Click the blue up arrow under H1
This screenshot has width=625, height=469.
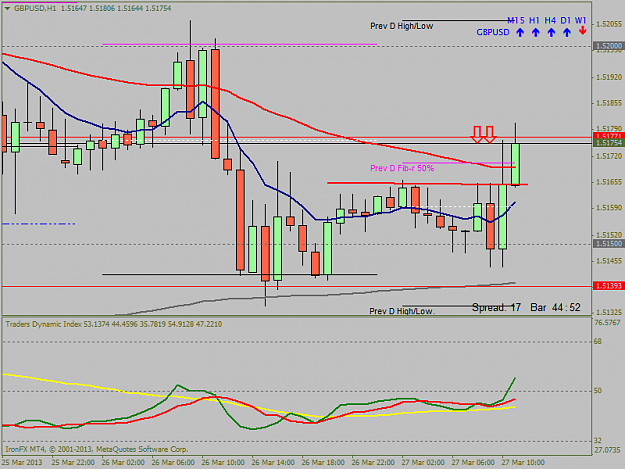point(536,33)
